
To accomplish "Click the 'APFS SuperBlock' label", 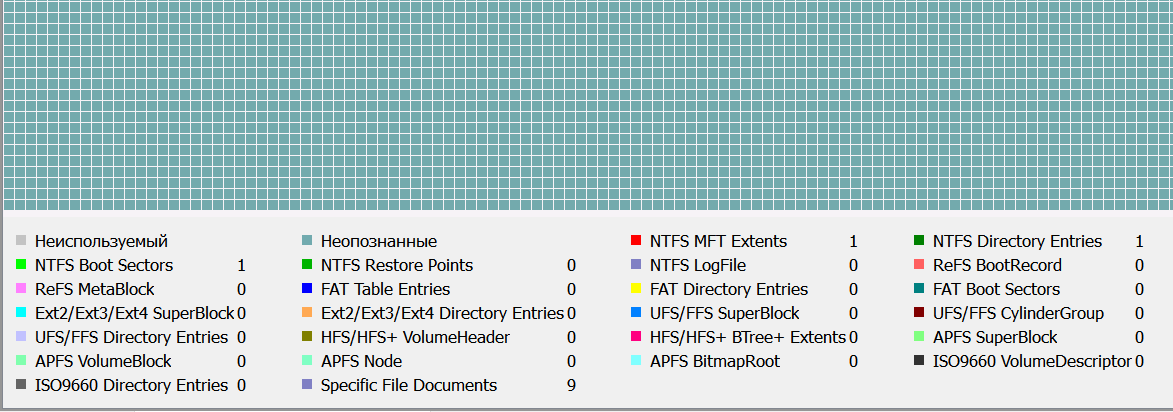I will (x=995, y=337).
